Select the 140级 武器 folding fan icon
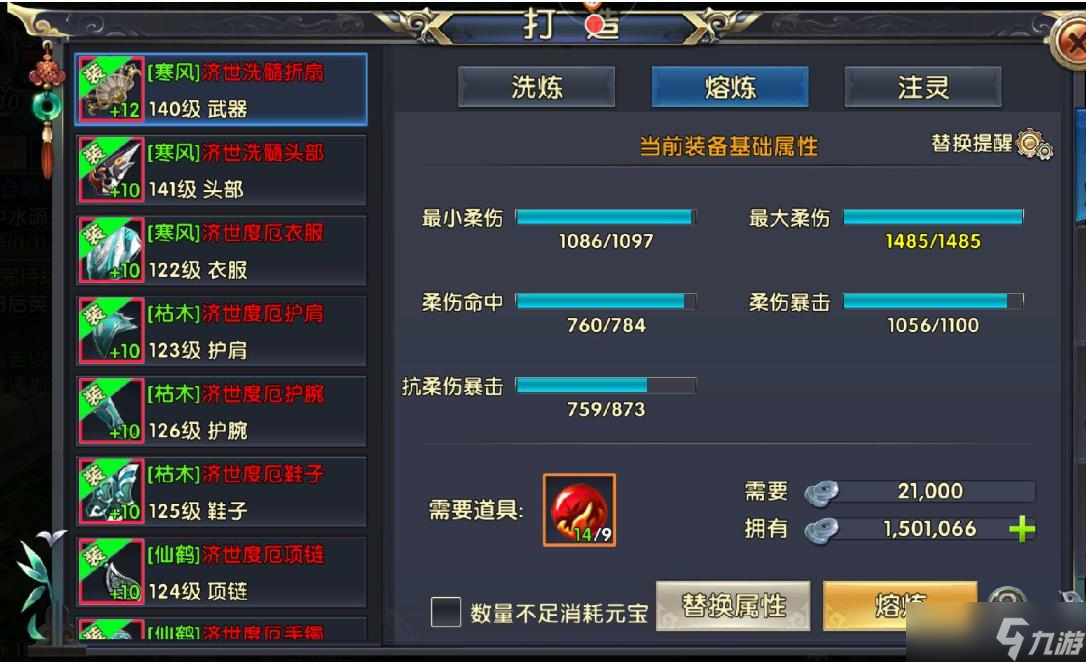This screenshot has width=1086, height=662. pyautogui.click(x=111, y=89)
